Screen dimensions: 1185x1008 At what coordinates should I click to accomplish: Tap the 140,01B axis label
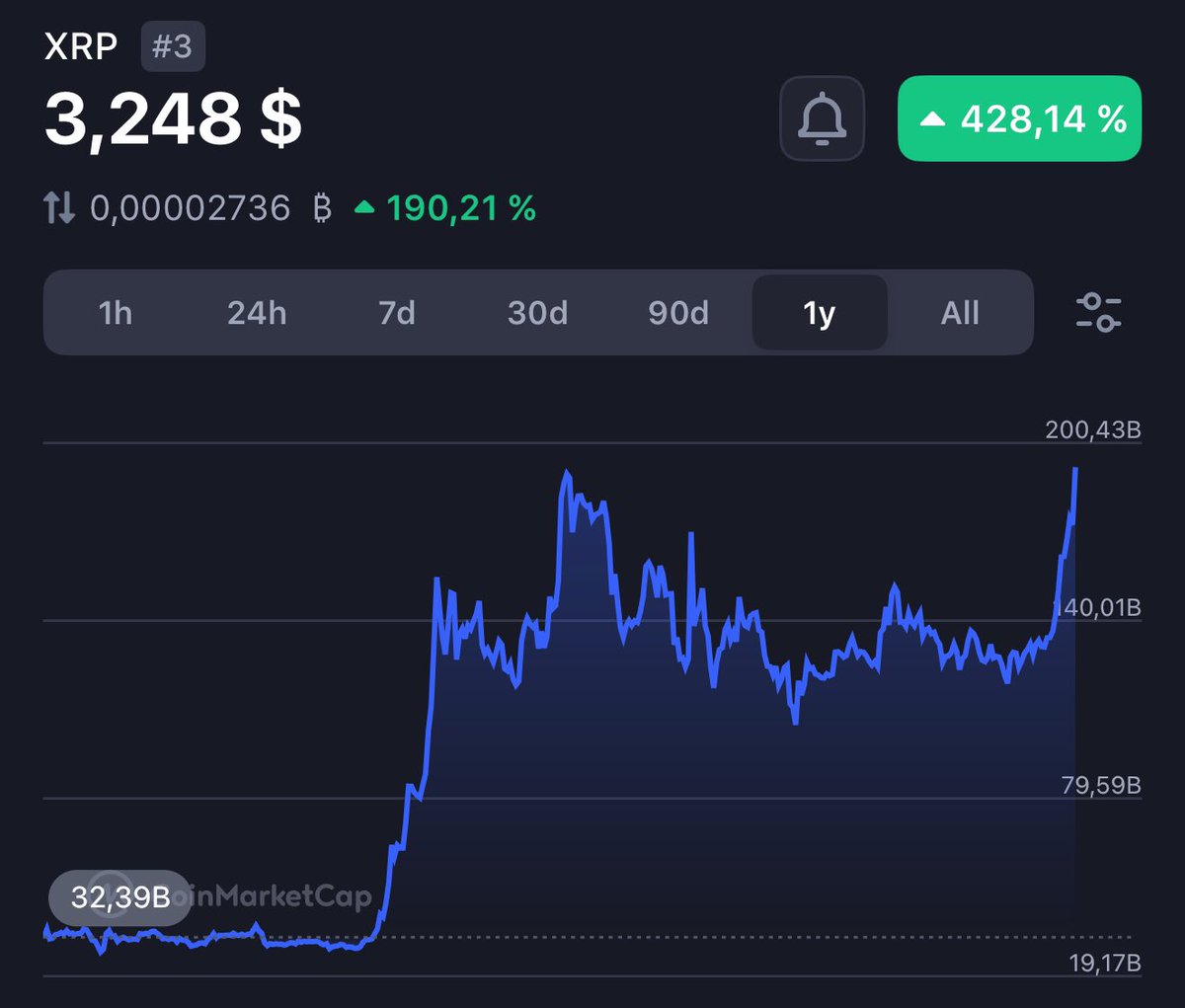(x=1096, y=607)
